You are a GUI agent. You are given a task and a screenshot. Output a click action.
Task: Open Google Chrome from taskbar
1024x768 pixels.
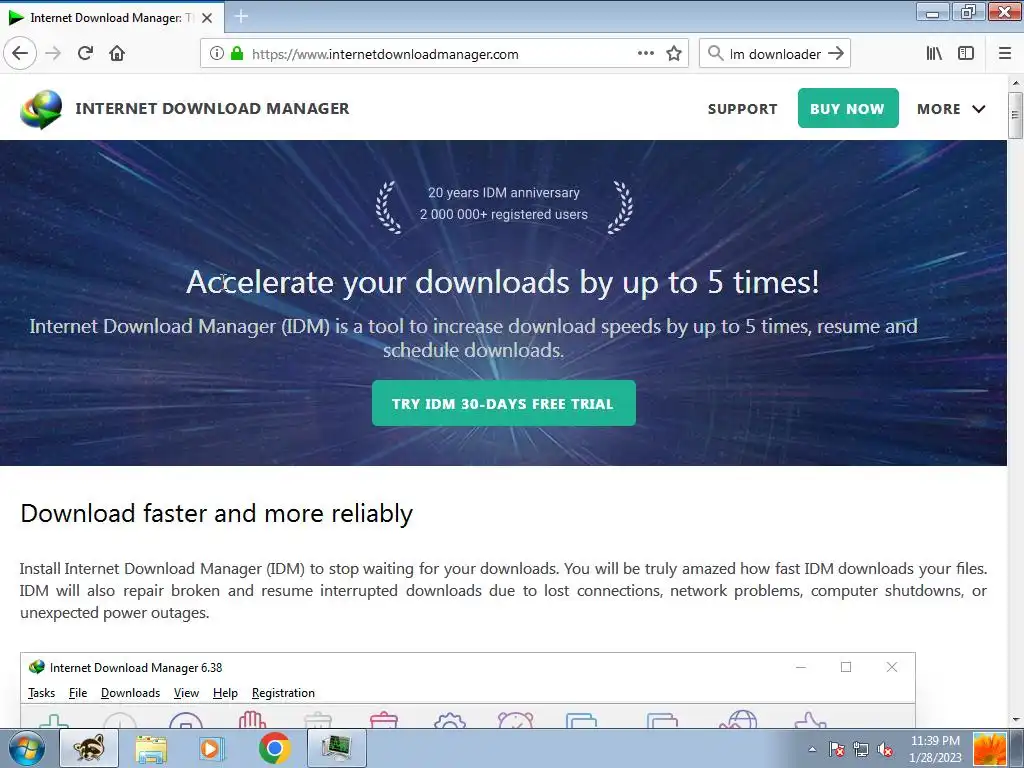point(274,748)
